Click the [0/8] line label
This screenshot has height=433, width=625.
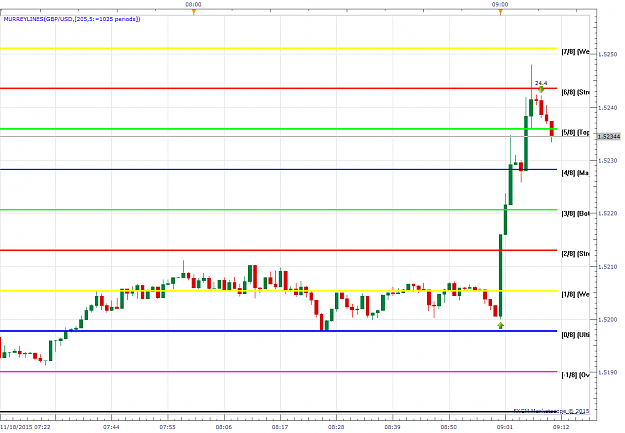pyautogui.click(x=575, y=335)
